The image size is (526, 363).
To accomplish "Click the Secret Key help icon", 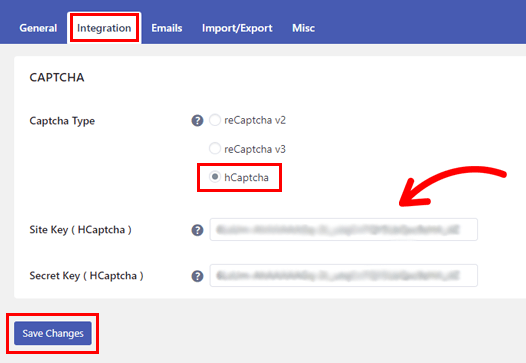I will point(197,276).
